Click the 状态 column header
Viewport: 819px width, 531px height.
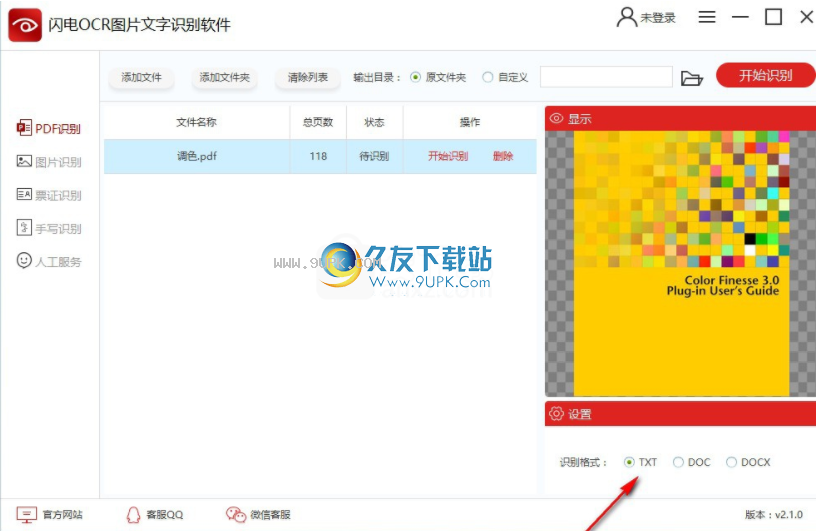(374, 122)
